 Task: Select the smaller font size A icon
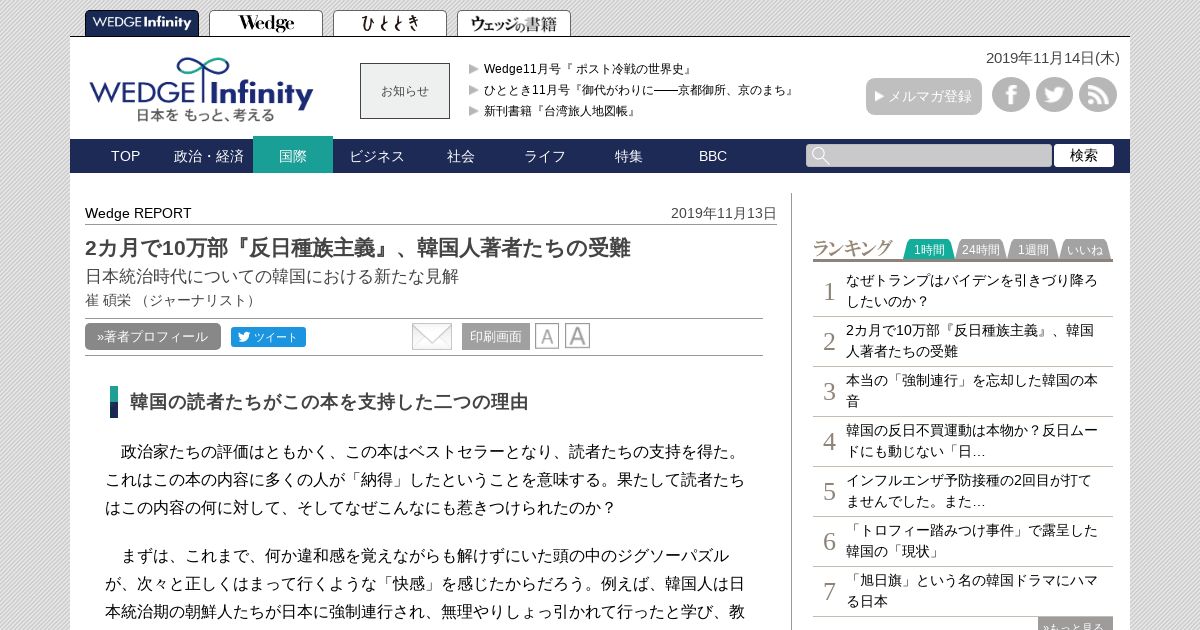point(547,336)
